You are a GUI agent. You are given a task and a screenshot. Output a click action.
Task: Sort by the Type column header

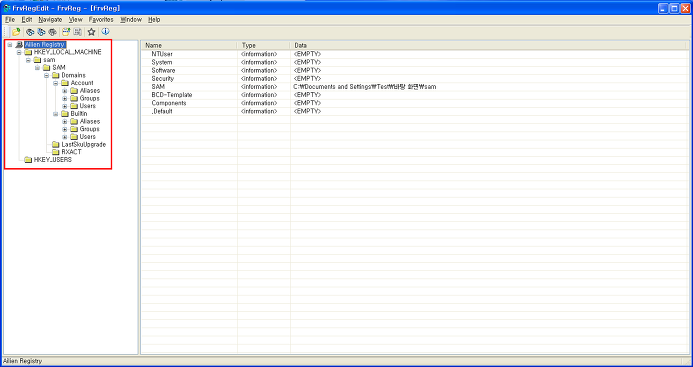tap(264, 45)
